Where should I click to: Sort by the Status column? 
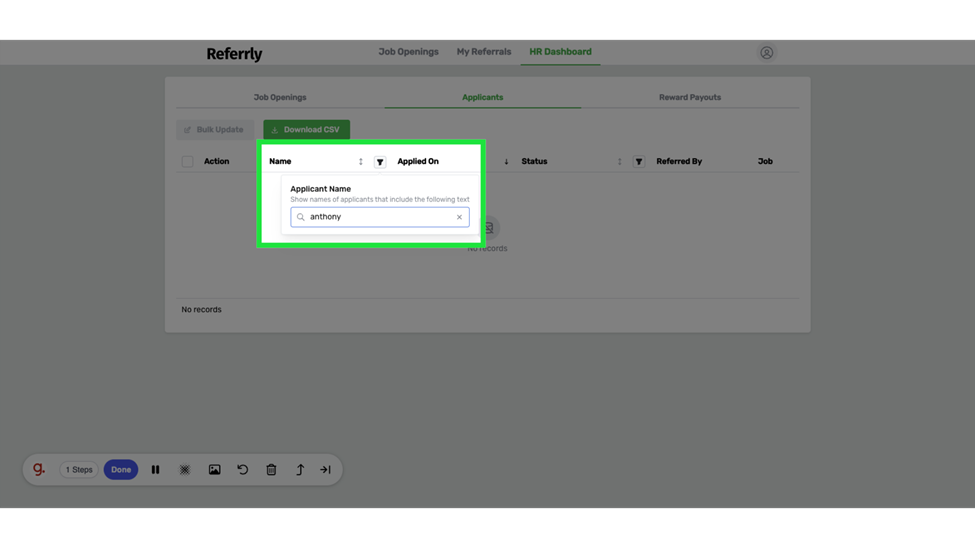click(x=619, y=161)
